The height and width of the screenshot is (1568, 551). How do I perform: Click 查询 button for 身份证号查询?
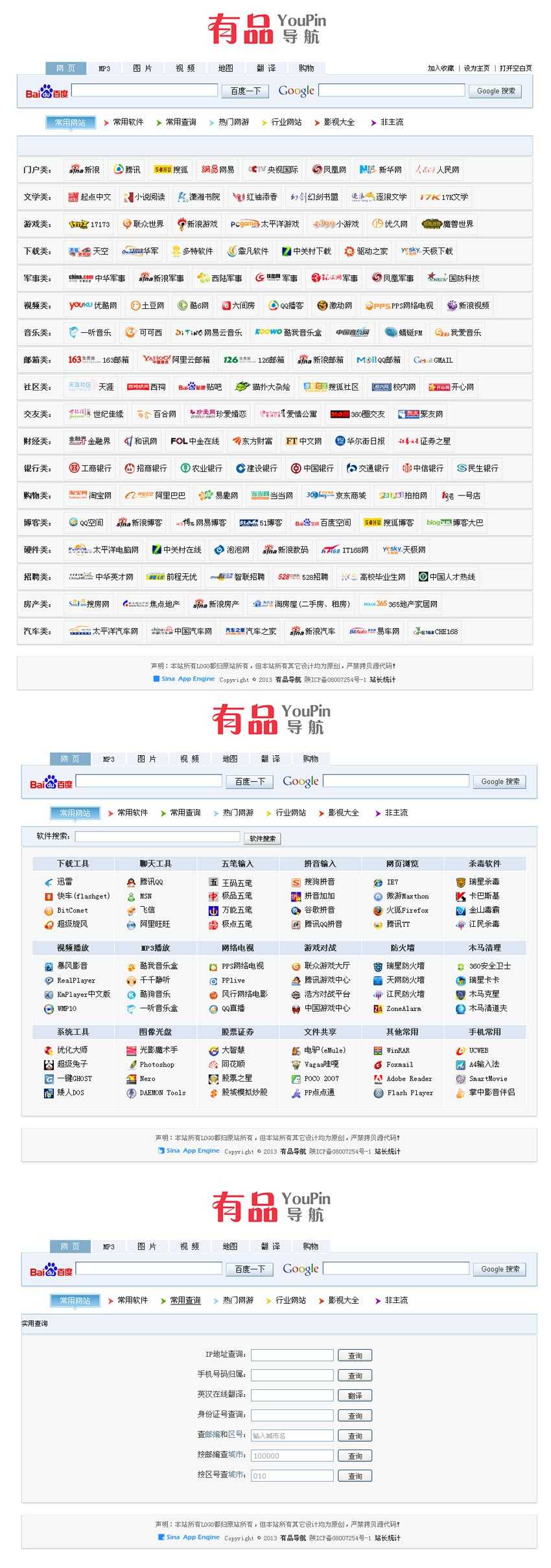point(355,1415)
